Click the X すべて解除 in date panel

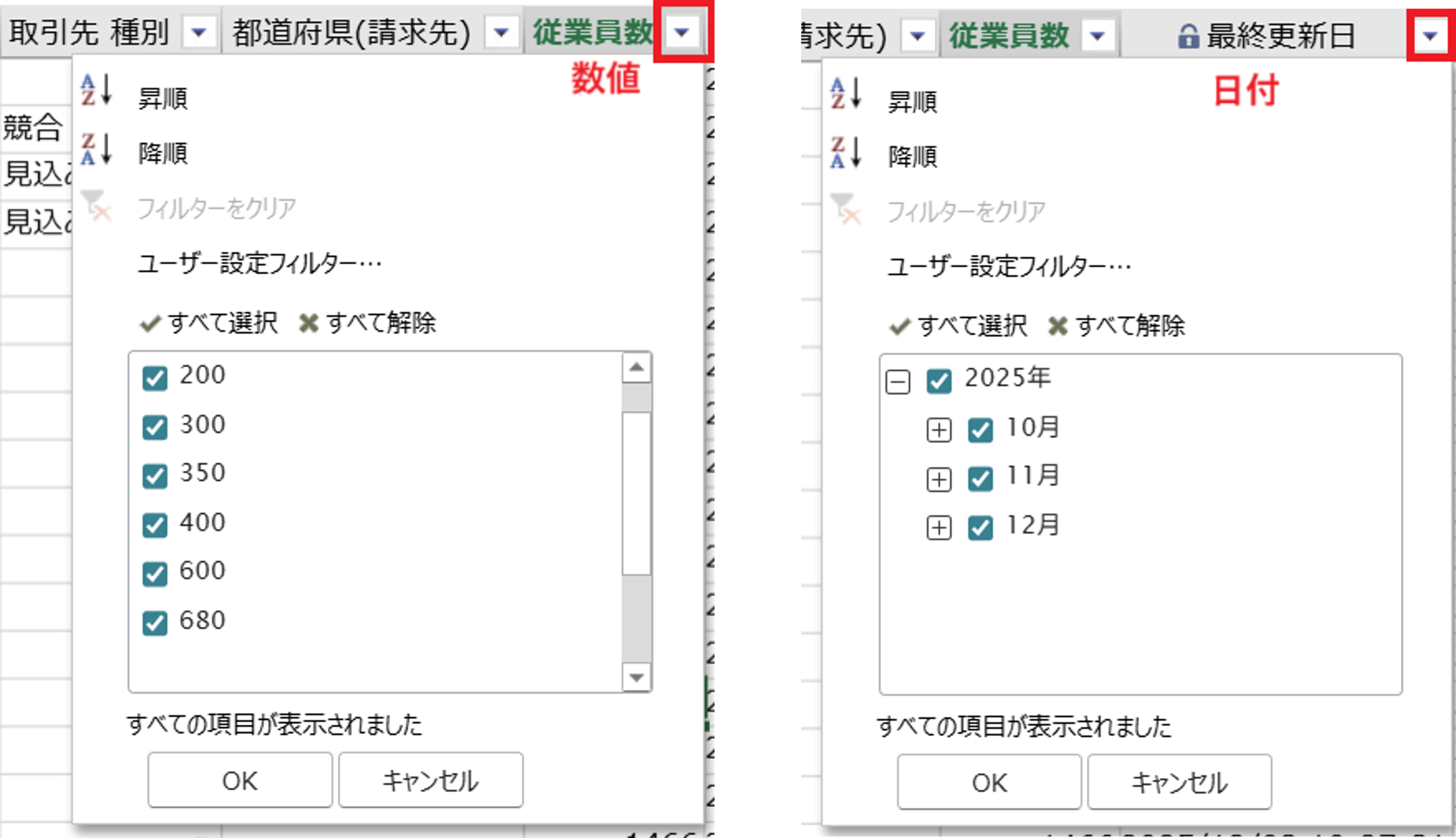[1058, 327]
